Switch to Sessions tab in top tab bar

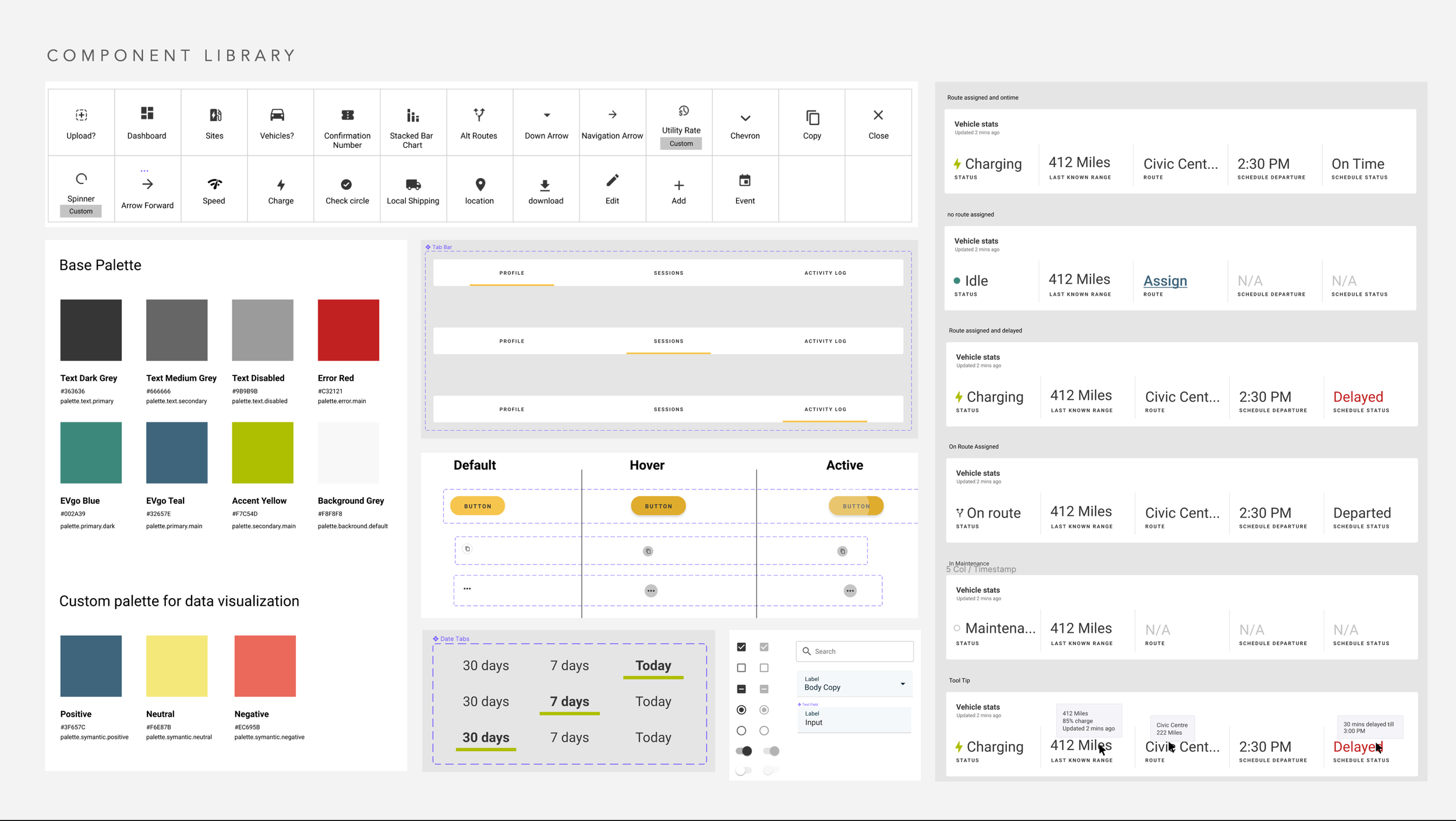tap(668, 273)
